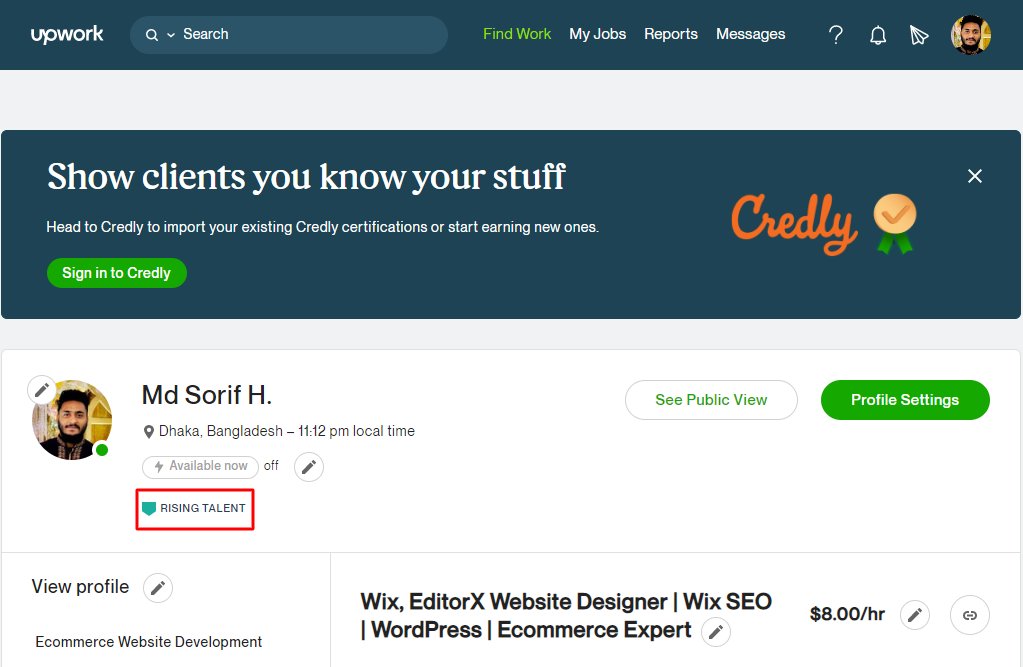Click the profile photo of Md Sorif H.
1023x667 pixels.
[72, 420]
